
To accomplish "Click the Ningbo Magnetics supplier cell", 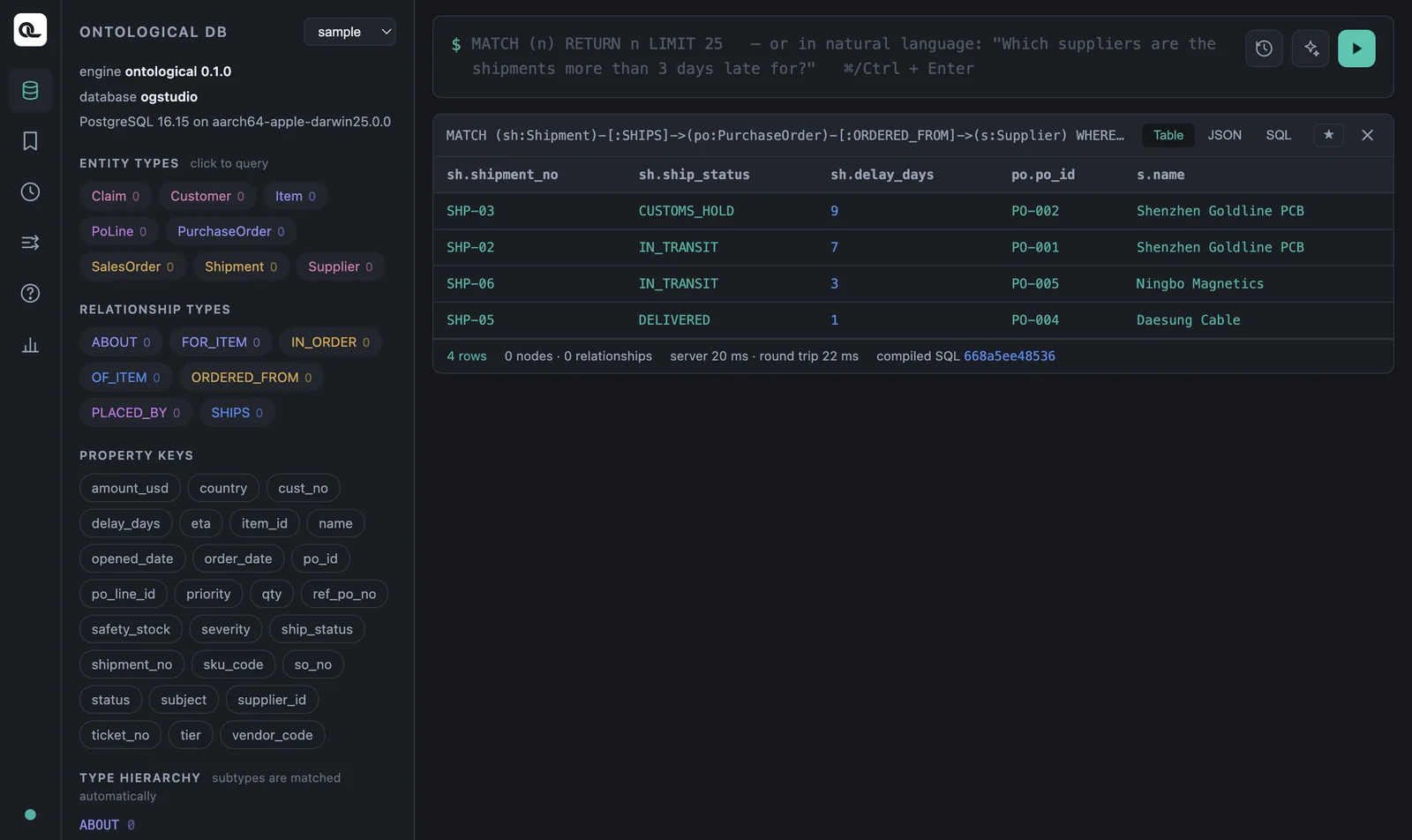I will (x=1199, y=283).
